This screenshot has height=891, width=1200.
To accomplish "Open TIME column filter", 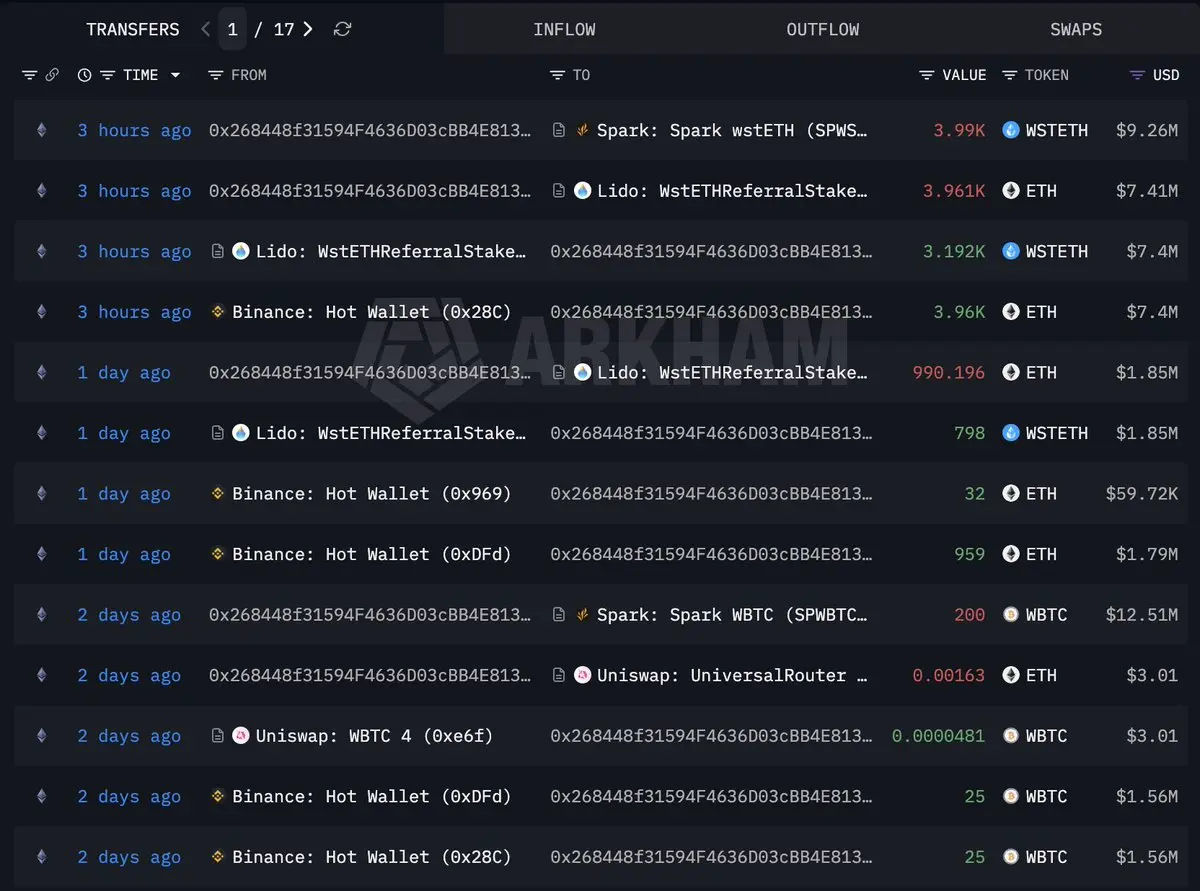I will (x=107, y=75).
